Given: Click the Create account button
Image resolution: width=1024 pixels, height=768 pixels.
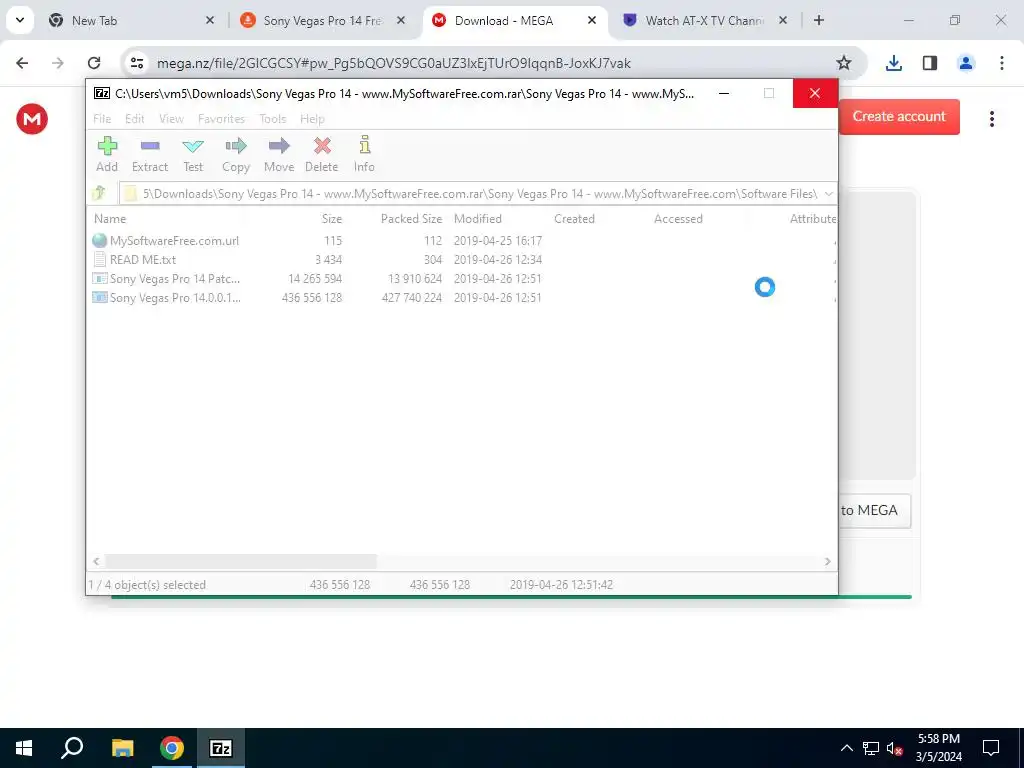Looking at the screenshot, I should (899, 116).
